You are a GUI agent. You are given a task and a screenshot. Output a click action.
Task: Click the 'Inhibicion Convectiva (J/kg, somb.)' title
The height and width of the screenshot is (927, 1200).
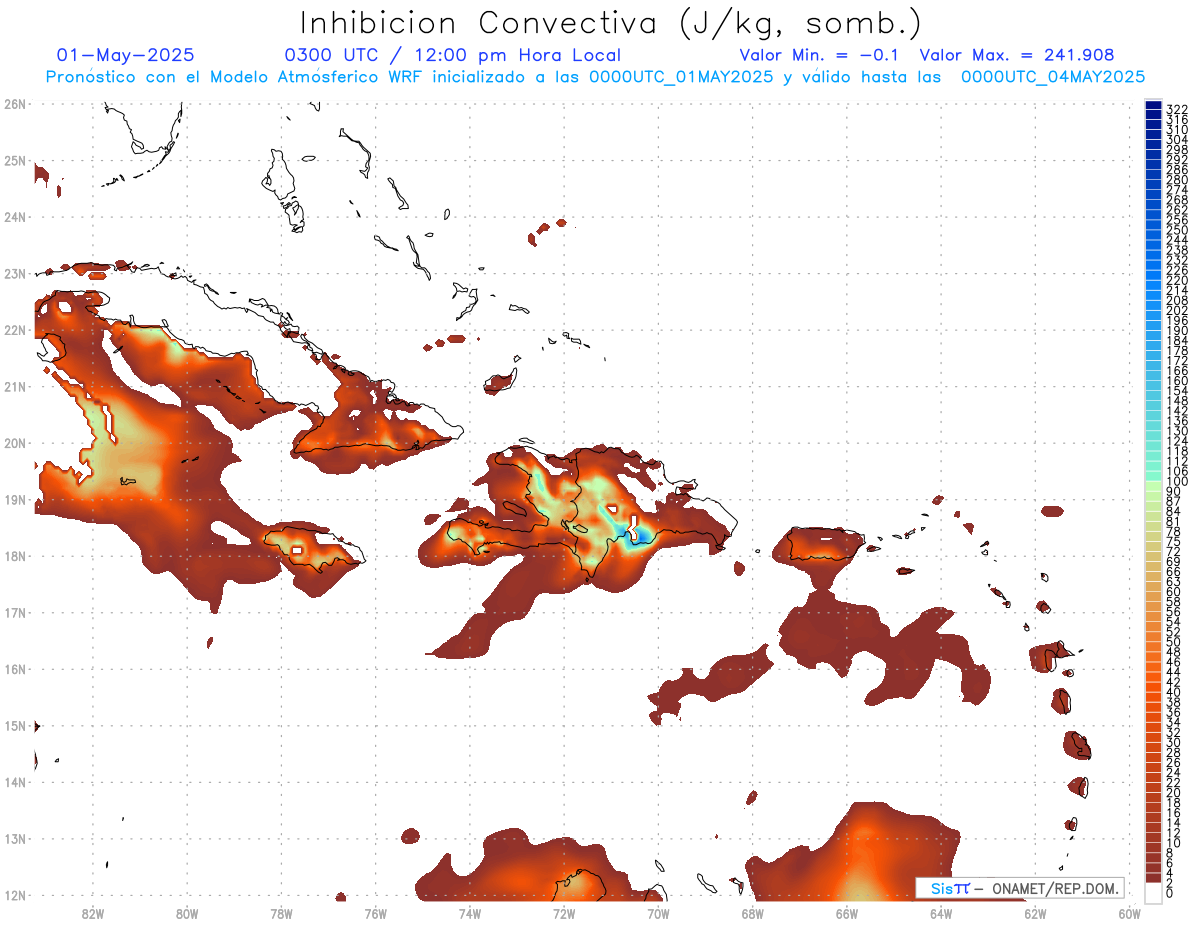[x=611, y=23]
